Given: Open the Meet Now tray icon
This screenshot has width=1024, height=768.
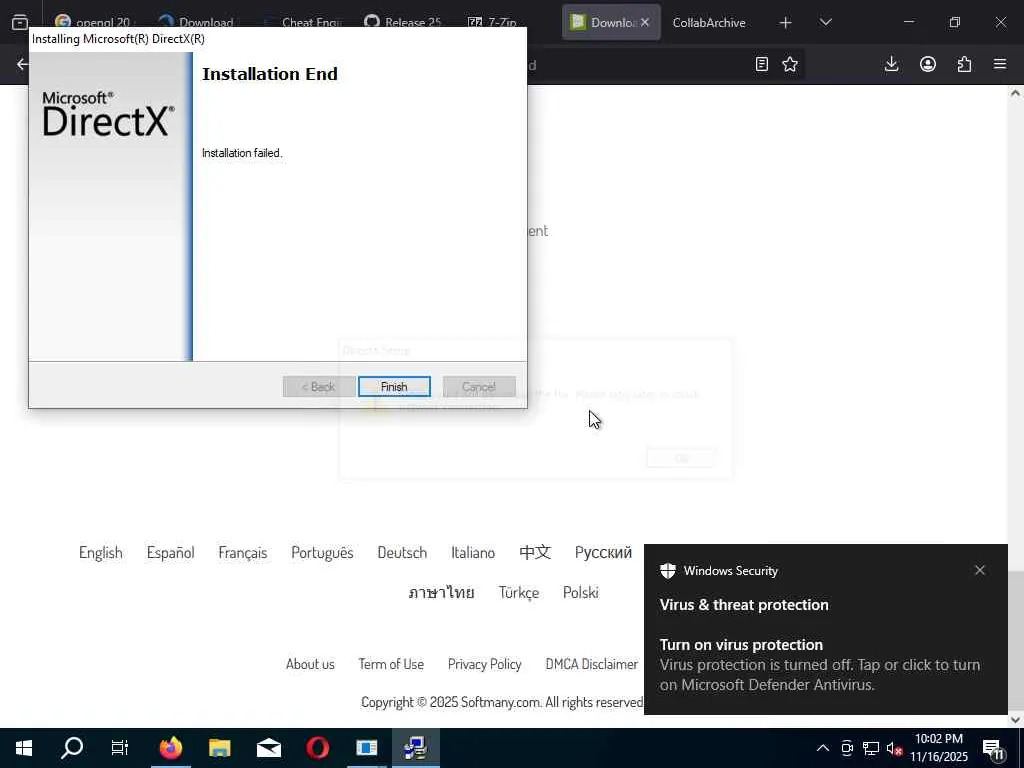Looking at the screenshot, I should (847, 748).
